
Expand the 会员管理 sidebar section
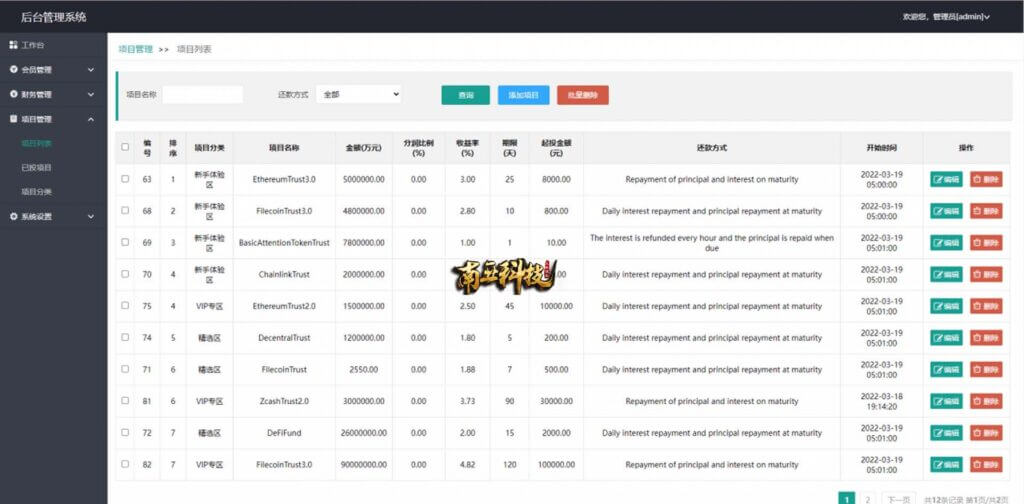[53, 69]
